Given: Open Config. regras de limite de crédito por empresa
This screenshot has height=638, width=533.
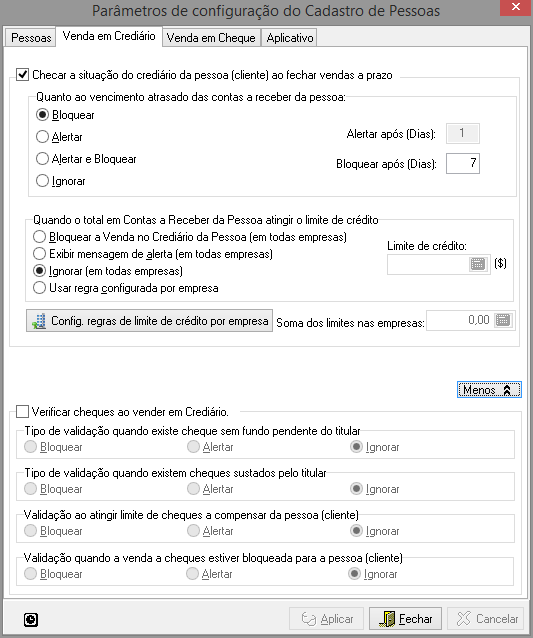Looking at the screenshot, I should point(149,321).
